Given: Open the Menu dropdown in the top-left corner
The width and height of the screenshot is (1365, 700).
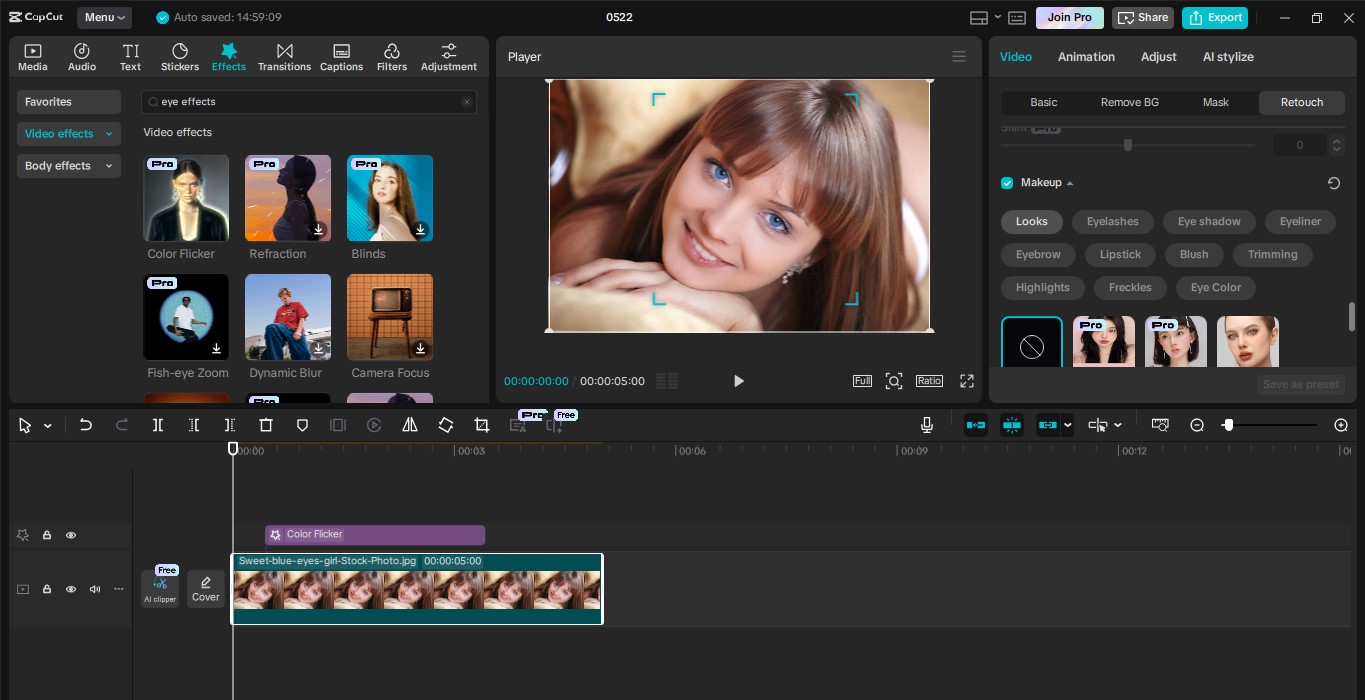Looking at the screenshot, I should tap(103, 16).
